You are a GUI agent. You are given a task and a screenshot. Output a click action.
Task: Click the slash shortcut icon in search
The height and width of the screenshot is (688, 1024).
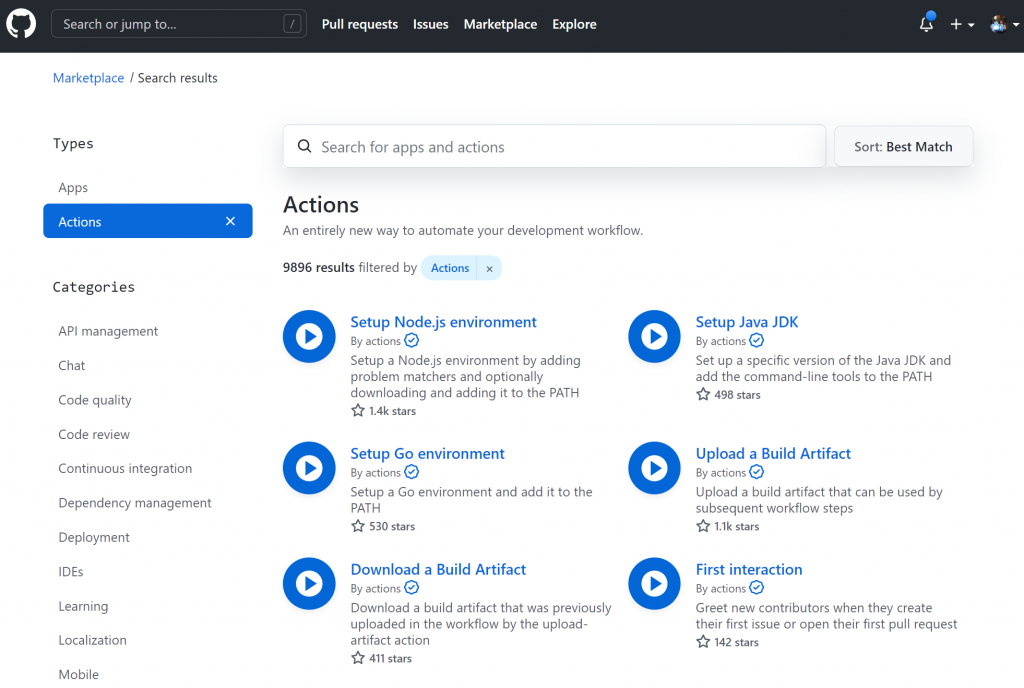tap(292, 24)
